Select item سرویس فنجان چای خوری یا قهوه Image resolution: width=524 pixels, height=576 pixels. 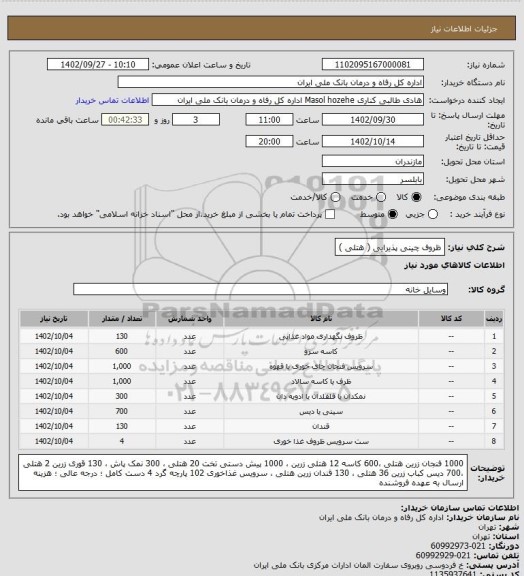click(x=321, y=367)
